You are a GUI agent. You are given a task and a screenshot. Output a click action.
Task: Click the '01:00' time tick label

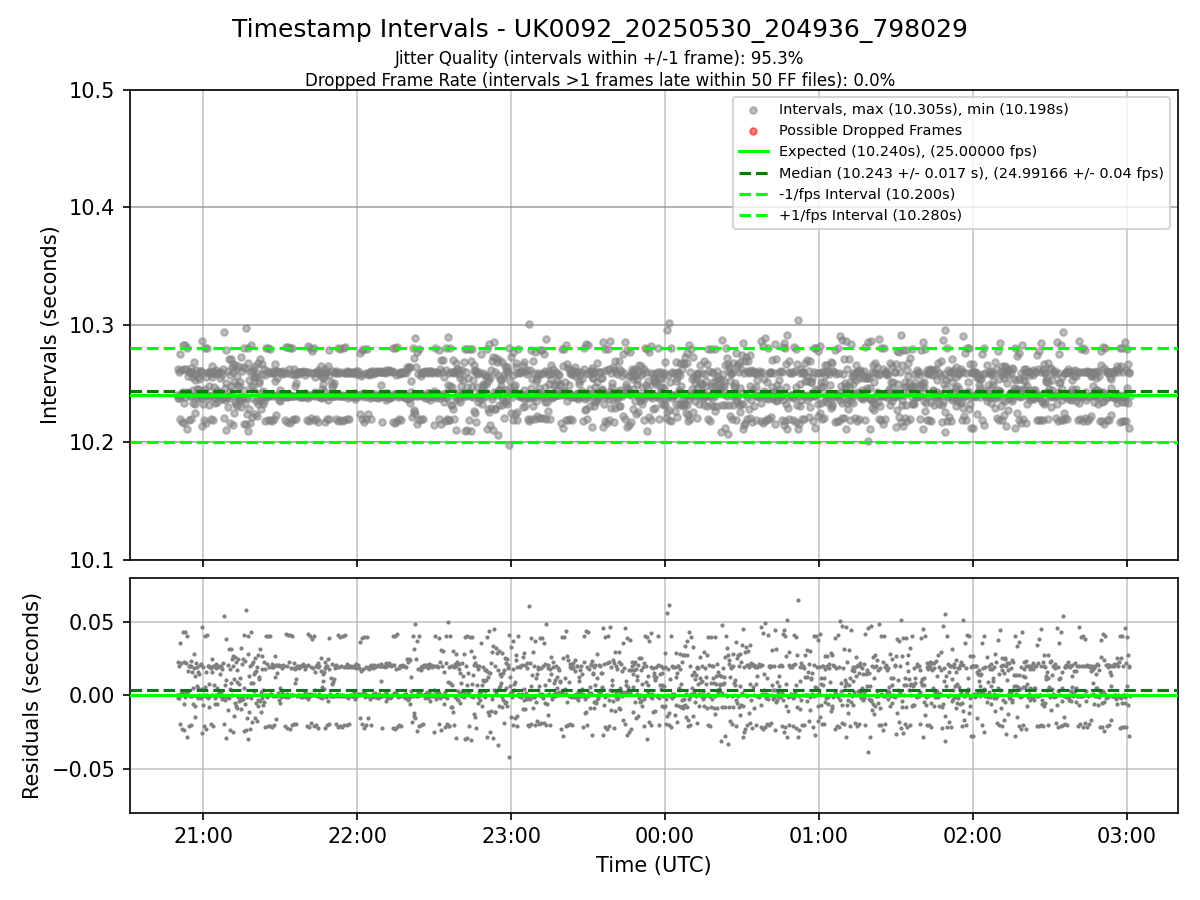(819, 834)
